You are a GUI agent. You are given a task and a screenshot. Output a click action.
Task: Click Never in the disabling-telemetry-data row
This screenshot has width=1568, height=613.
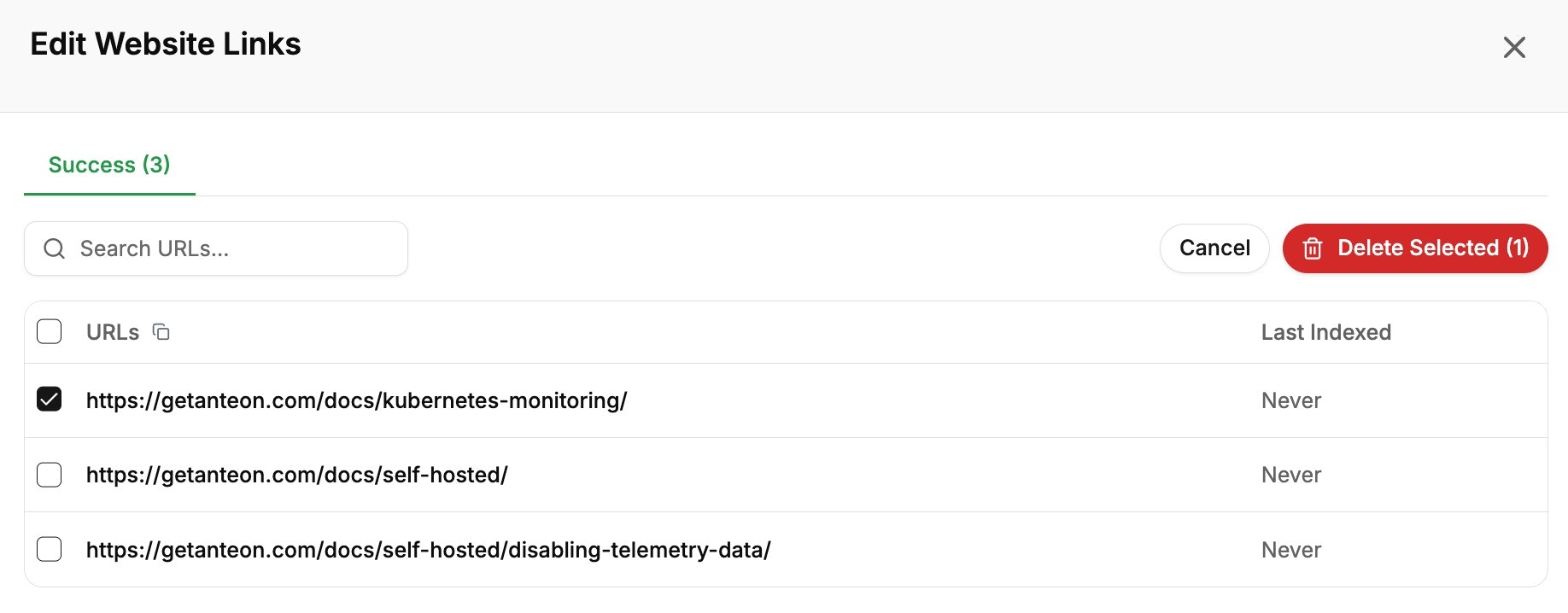[1291, 550]
